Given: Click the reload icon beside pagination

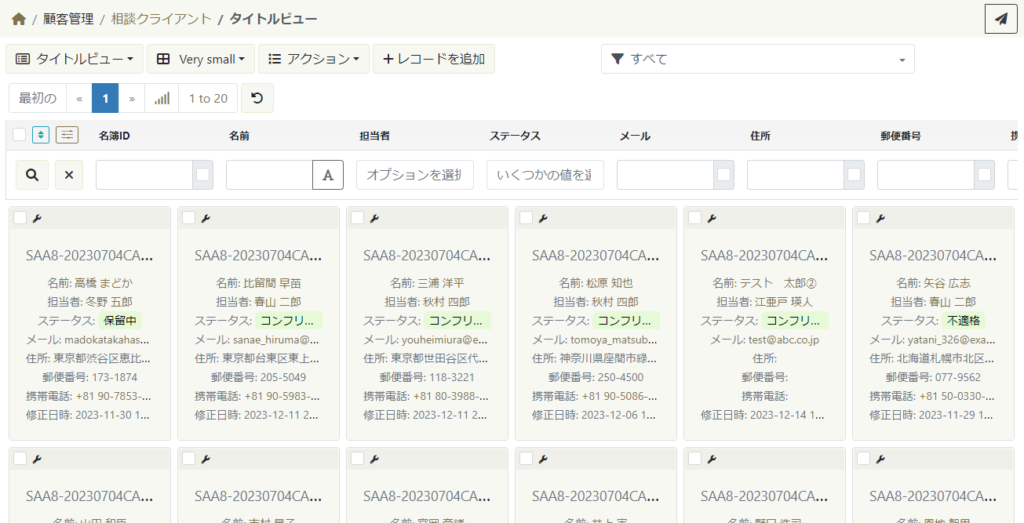Looking at the screenshot, I should 257,98.
